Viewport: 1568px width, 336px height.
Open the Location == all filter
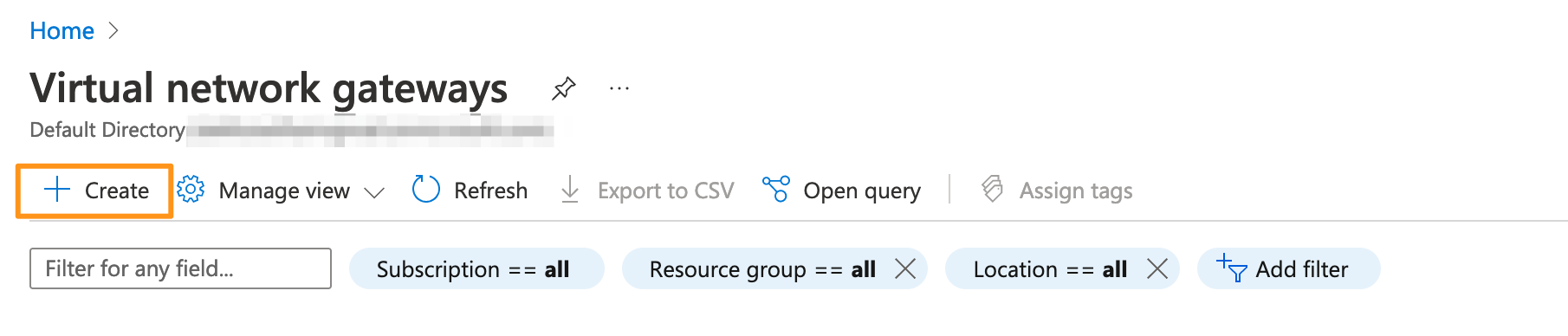(x=1050, y=269)
